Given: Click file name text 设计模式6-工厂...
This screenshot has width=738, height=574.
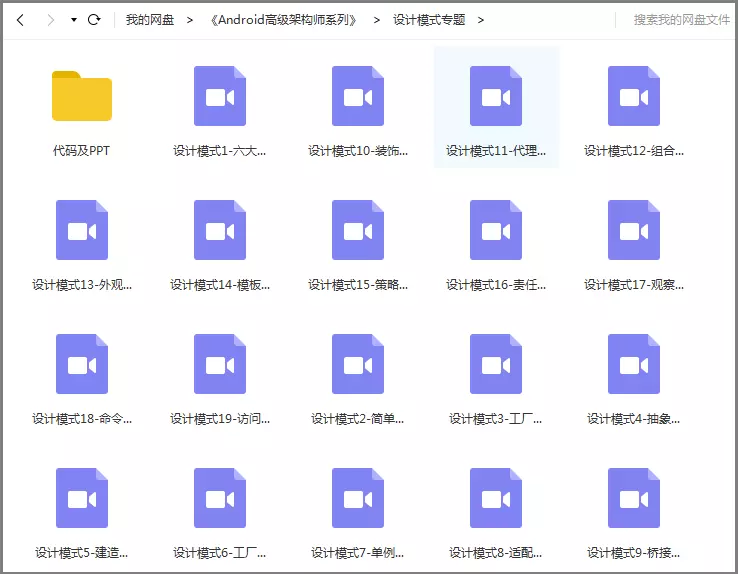Looking at the screenshot, I should click(220, 552).
